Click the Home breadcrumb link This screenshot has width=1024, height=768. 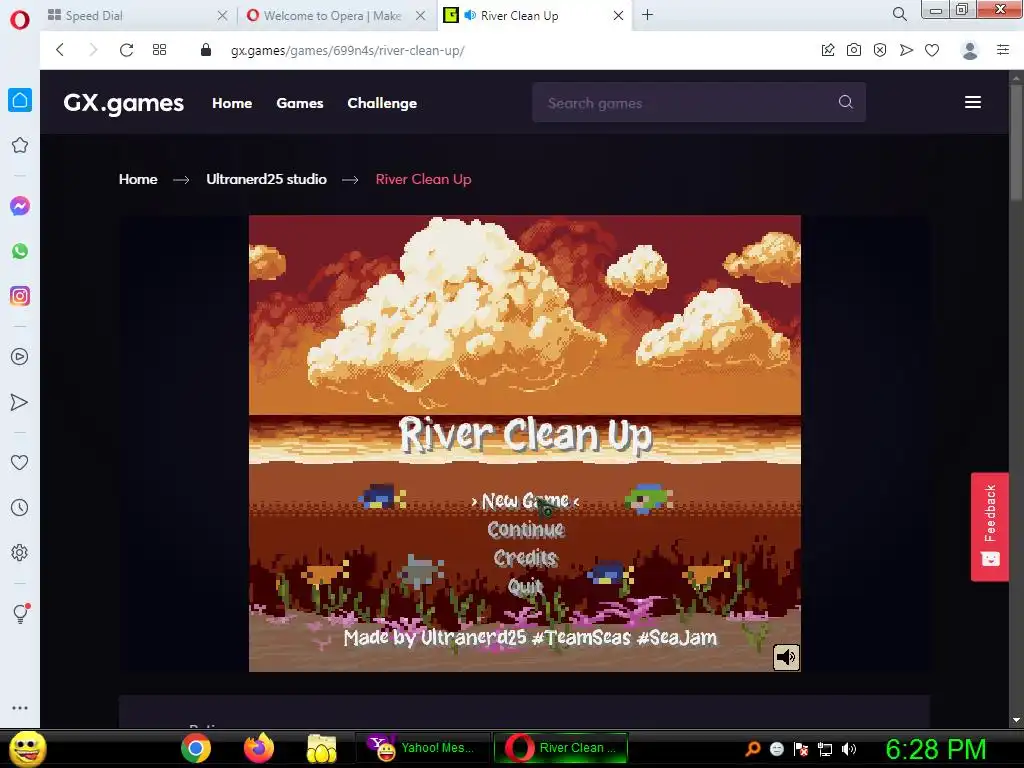(138, 179)
